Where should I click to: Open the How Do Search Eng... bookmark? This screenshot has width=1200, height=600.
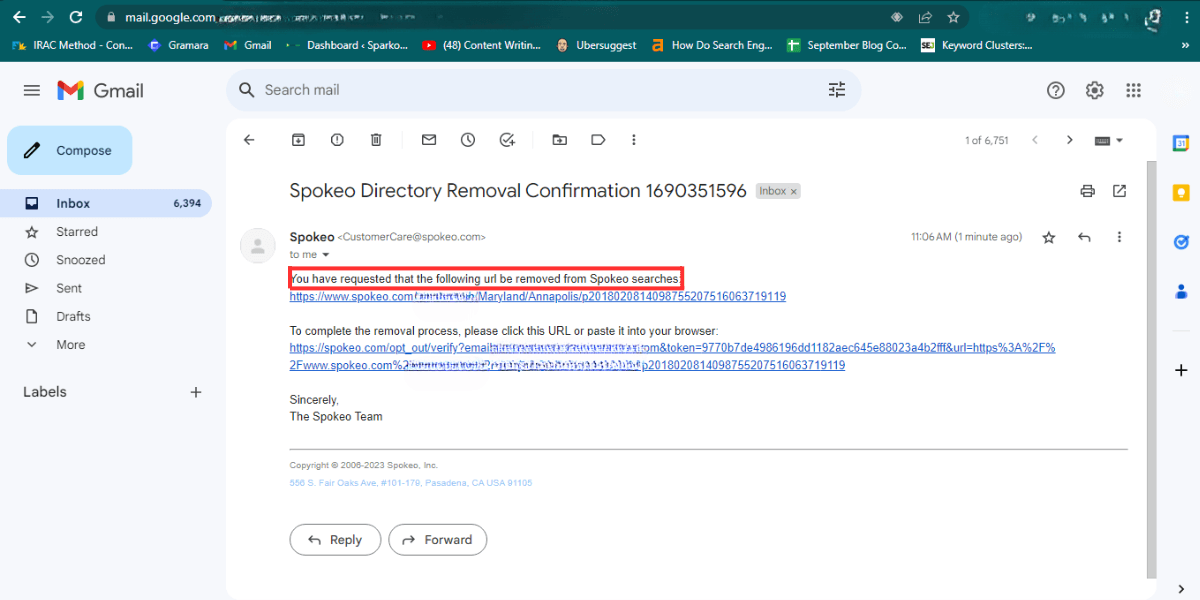(x=712, y=45)
